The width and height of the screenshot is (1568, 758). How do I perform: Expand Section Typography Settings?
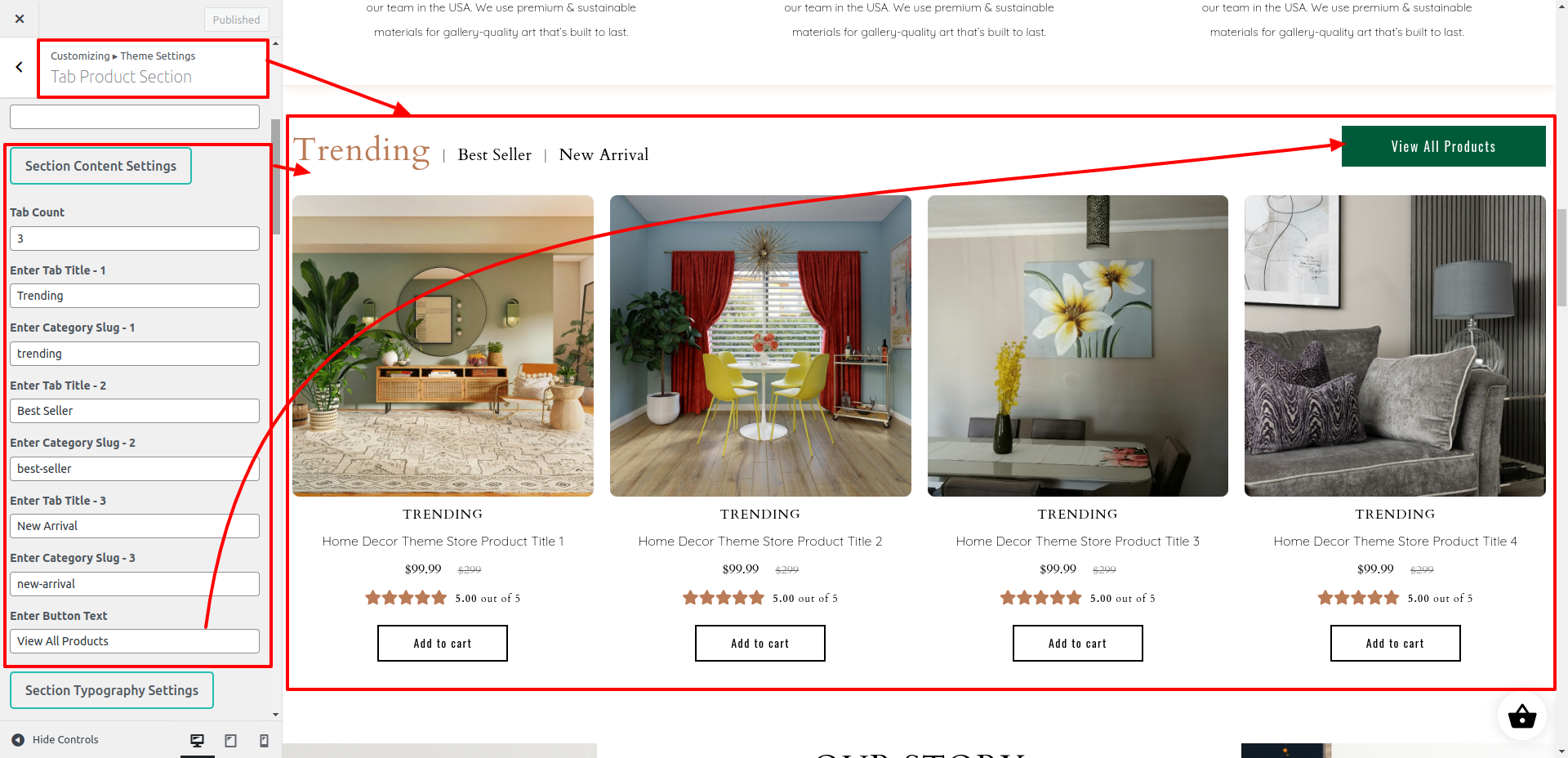[112, 690]
